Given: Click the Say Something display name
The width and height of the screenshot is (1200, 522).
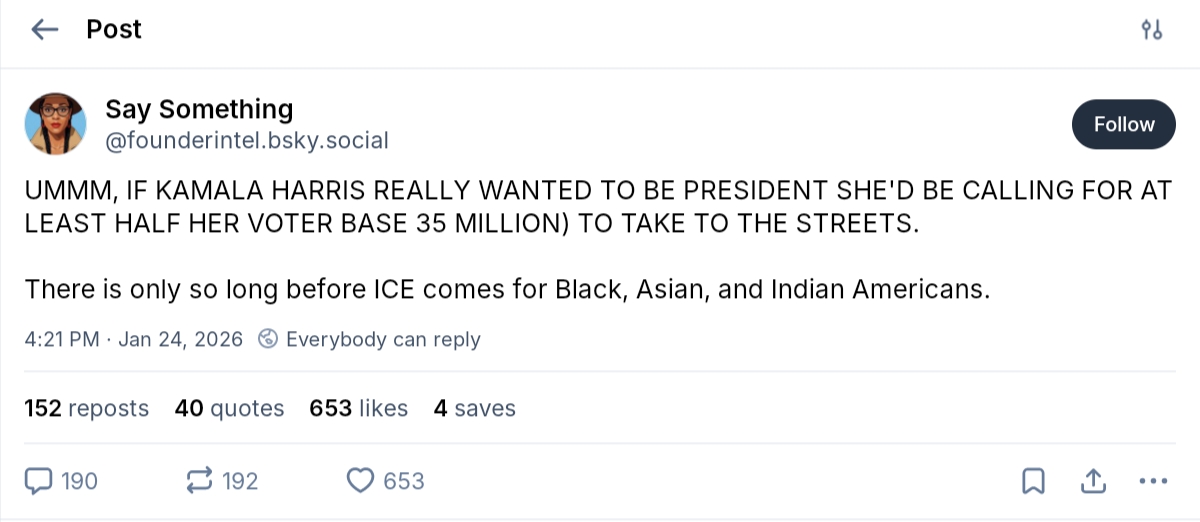Looking at the screenshot, I should (x=199, y=109).
